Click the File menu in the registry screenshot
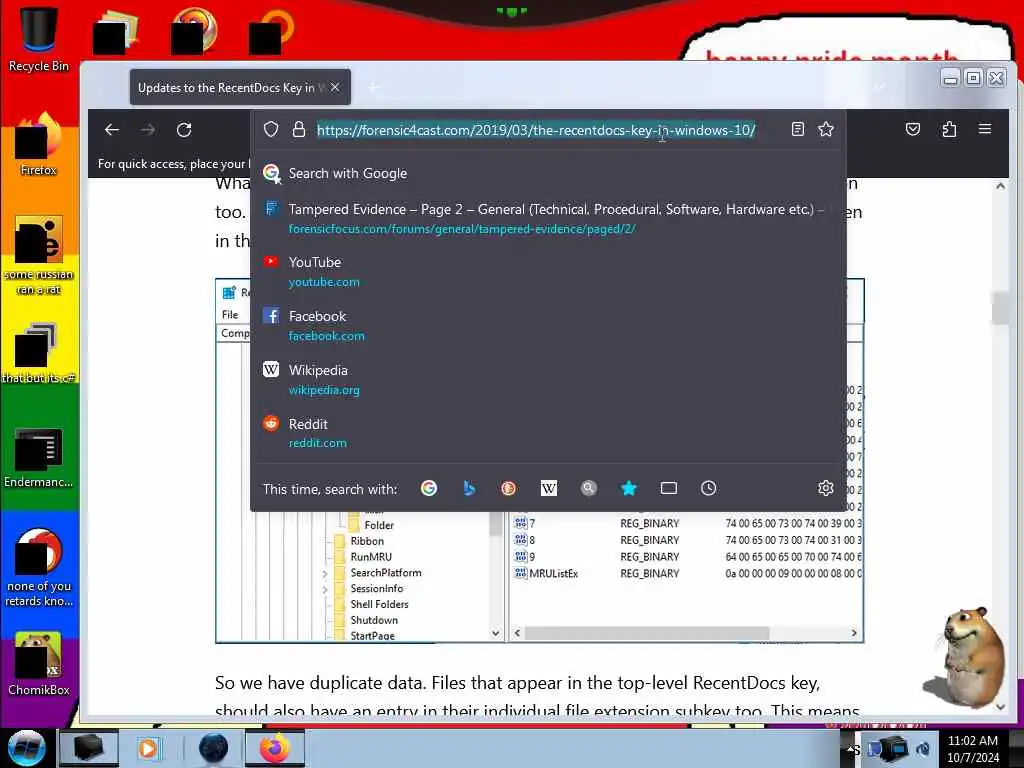 tap(230, 315)
